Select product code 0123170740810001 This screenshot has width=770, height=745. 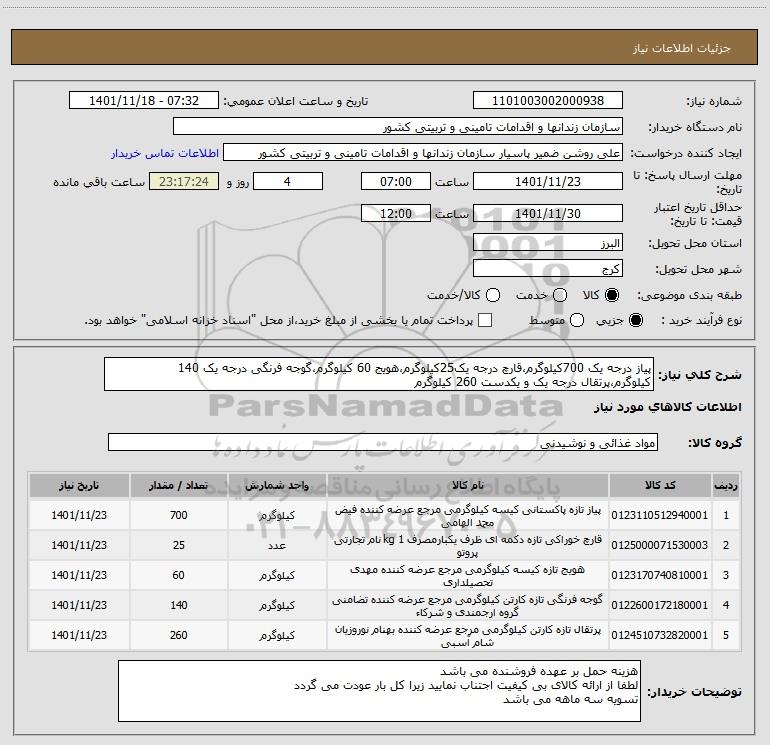tap(660, 575)
